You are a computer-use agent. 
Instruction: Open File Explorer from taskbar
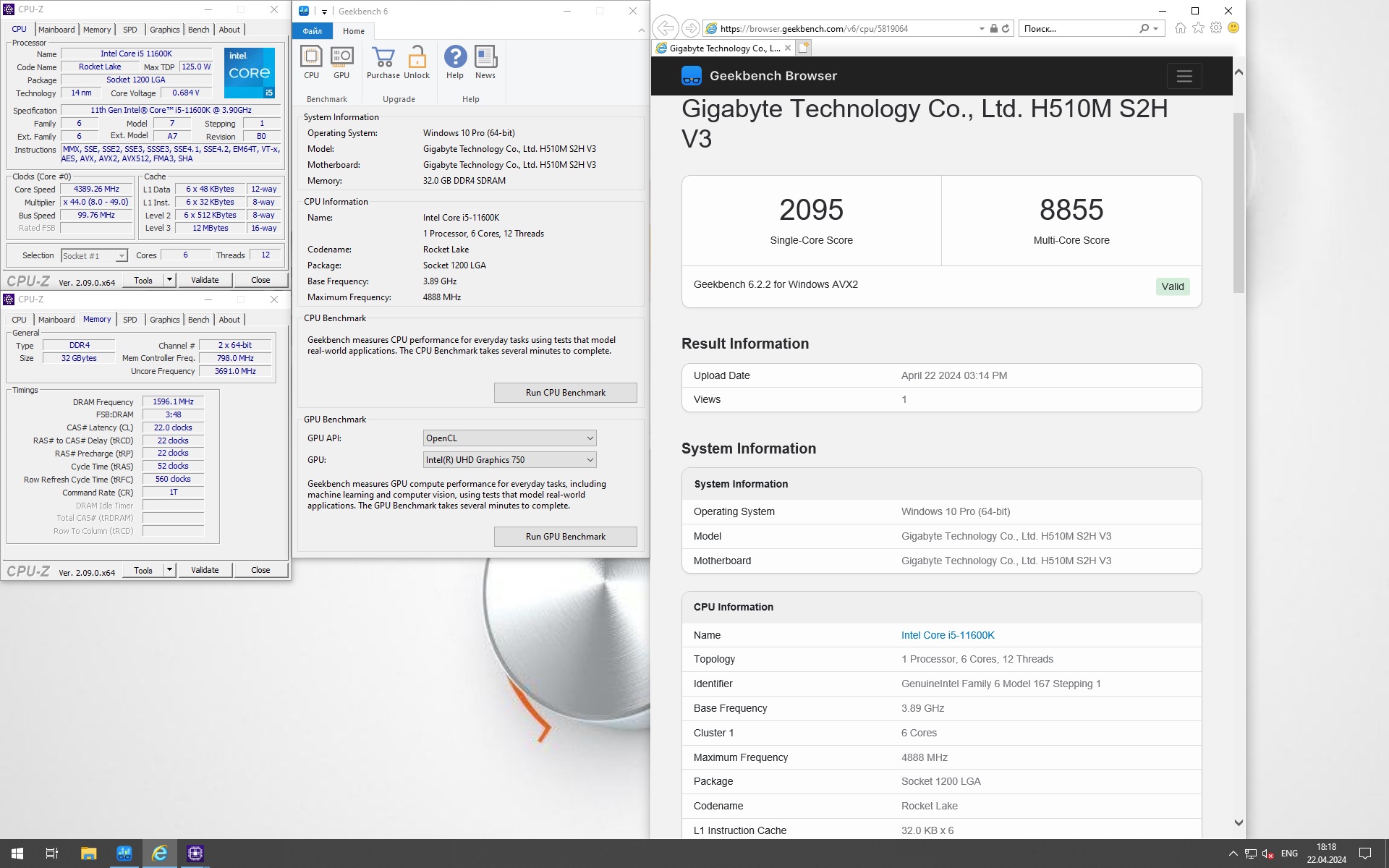pos(88,854)
